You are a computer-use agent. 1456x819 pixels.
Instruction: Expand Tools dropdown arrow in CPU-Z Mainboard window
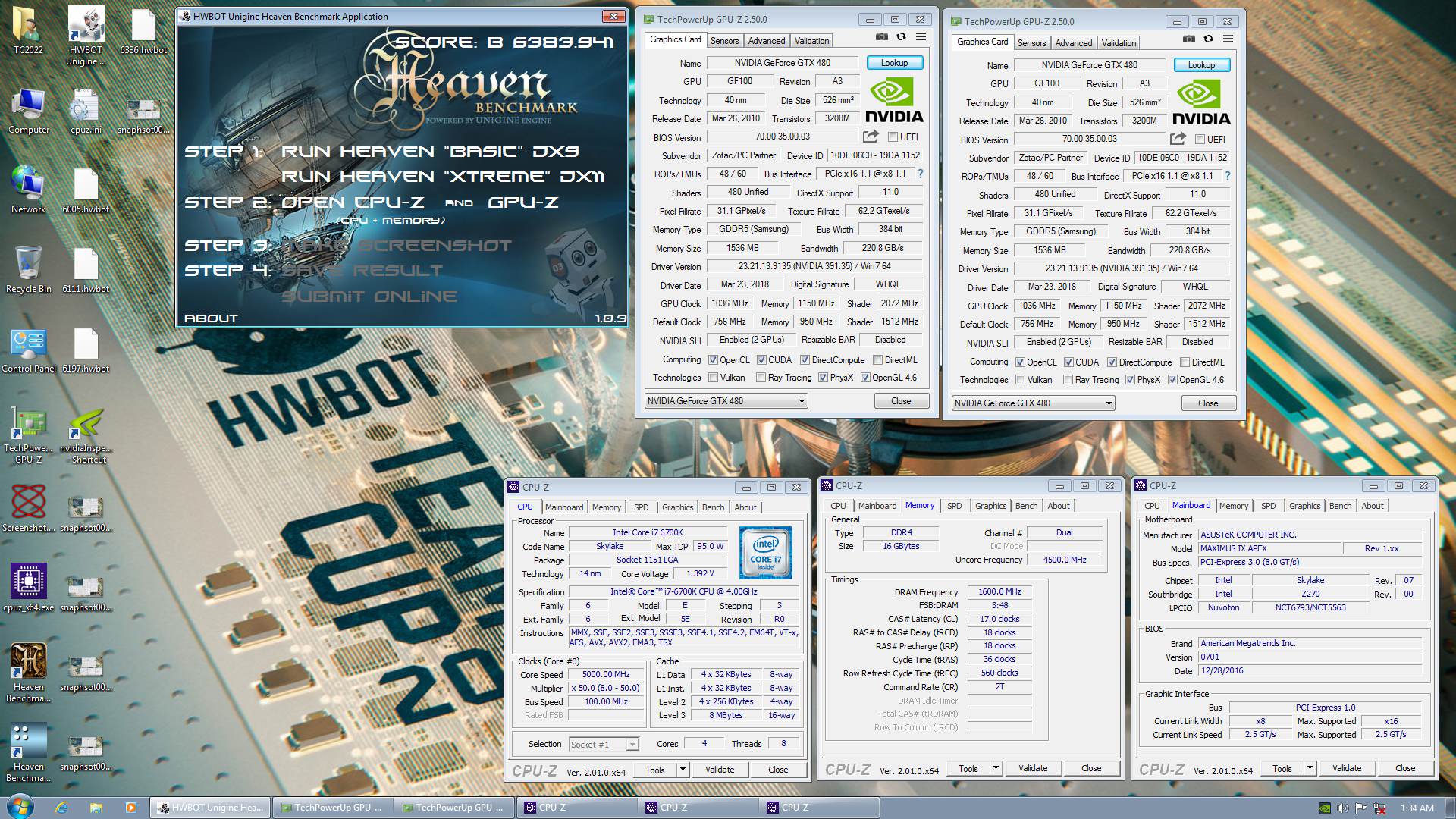click(x=1310, y=768)
